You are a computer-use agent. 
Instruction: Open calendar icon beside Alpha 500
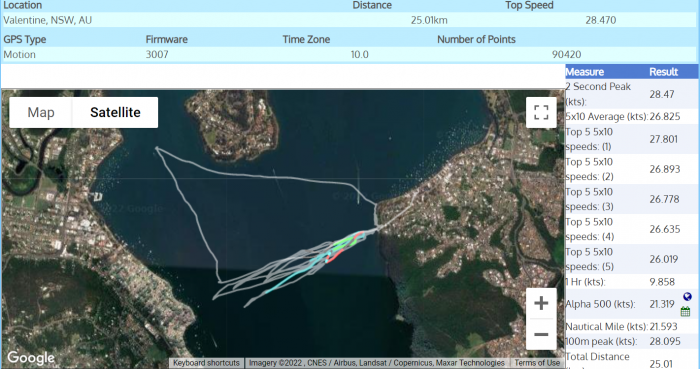tap(686, 311)
